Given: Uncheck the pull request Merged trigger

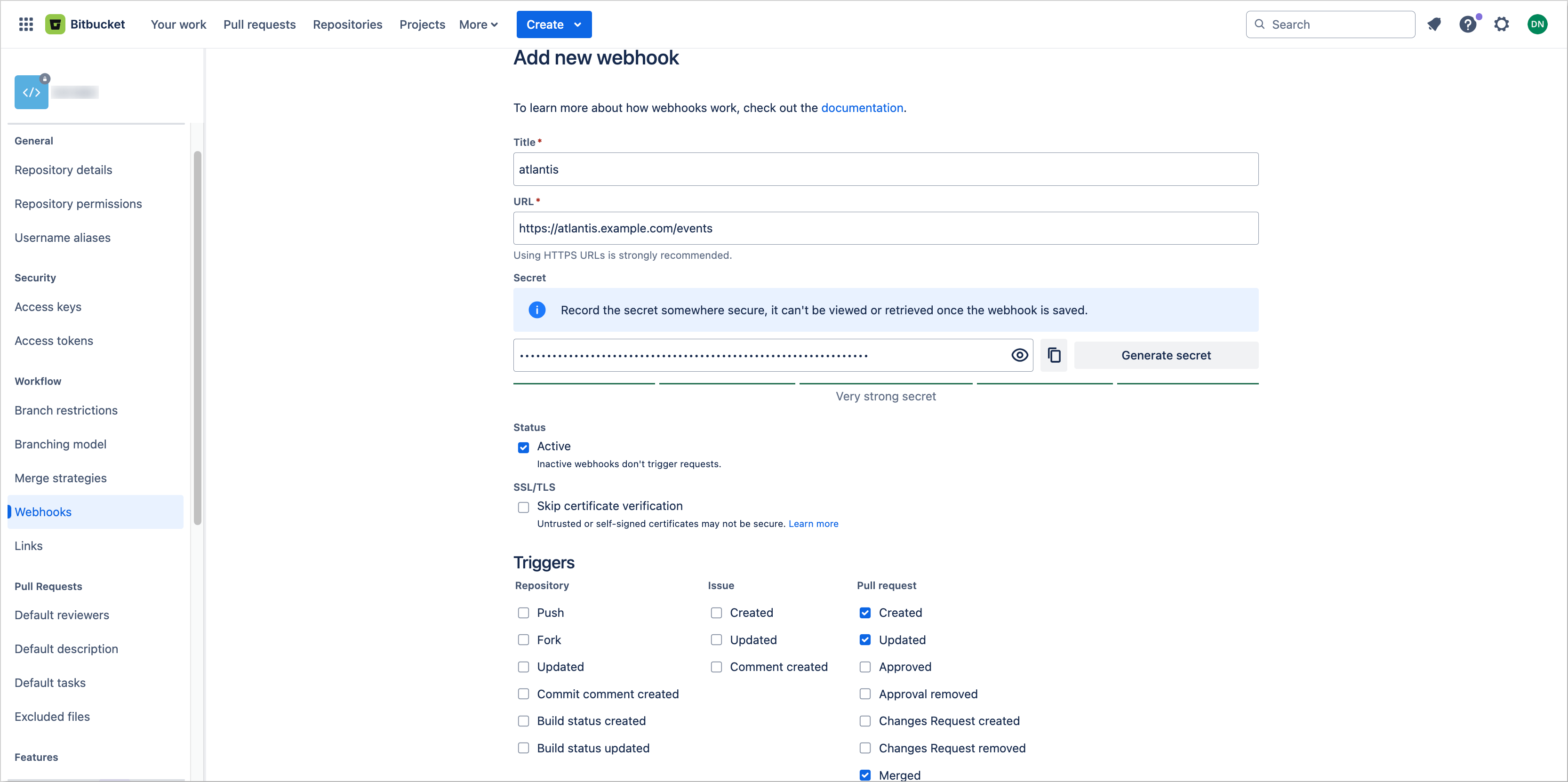Looking at the screenshot, I should coord(865,774).
